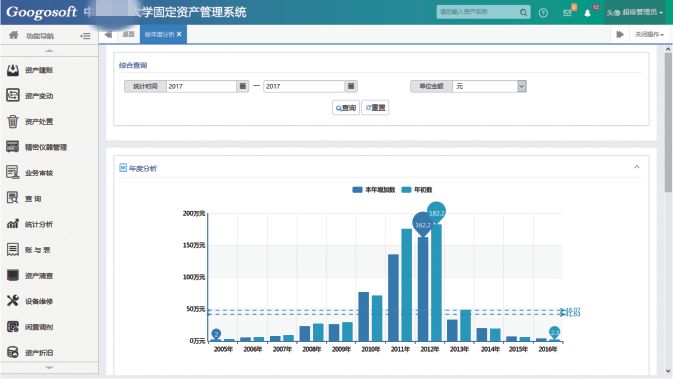Viewport: 673px width, 379px height.
Task: Open 统计分析 statistics chart icon
Action: [13, 224]
